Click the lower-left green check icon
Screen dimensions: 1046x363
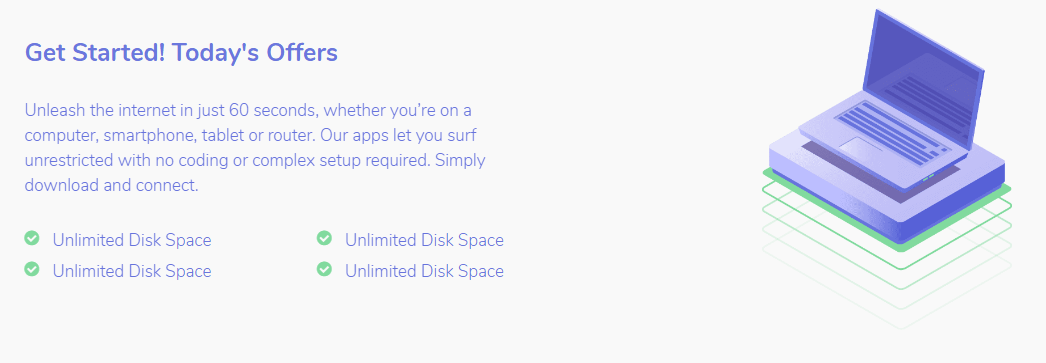pyautogui.click(x=31, y=269)
